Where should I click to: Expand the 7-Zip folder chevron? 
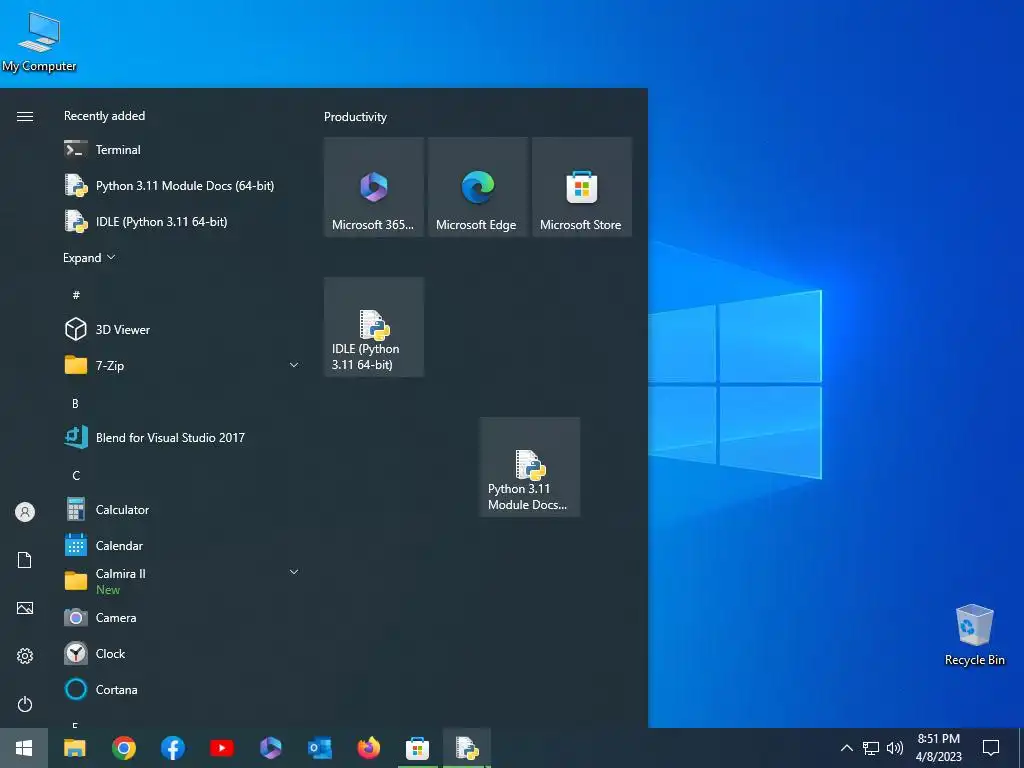click(x=294, y=365)
